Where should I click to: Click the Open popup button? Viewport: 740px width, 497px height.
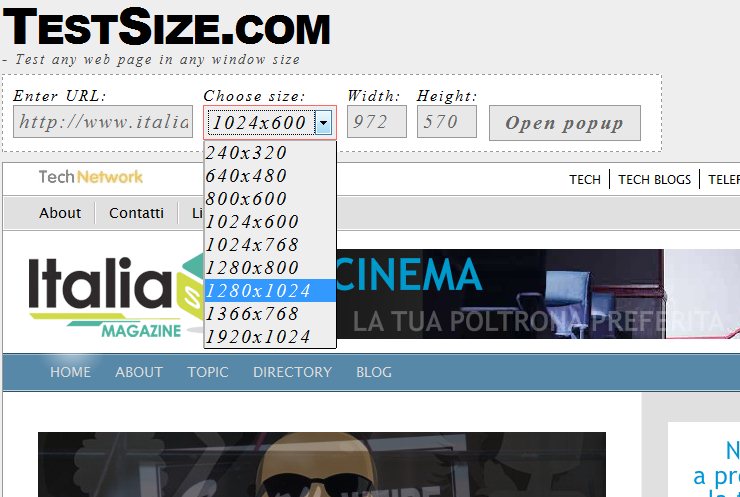coord(564,123)
